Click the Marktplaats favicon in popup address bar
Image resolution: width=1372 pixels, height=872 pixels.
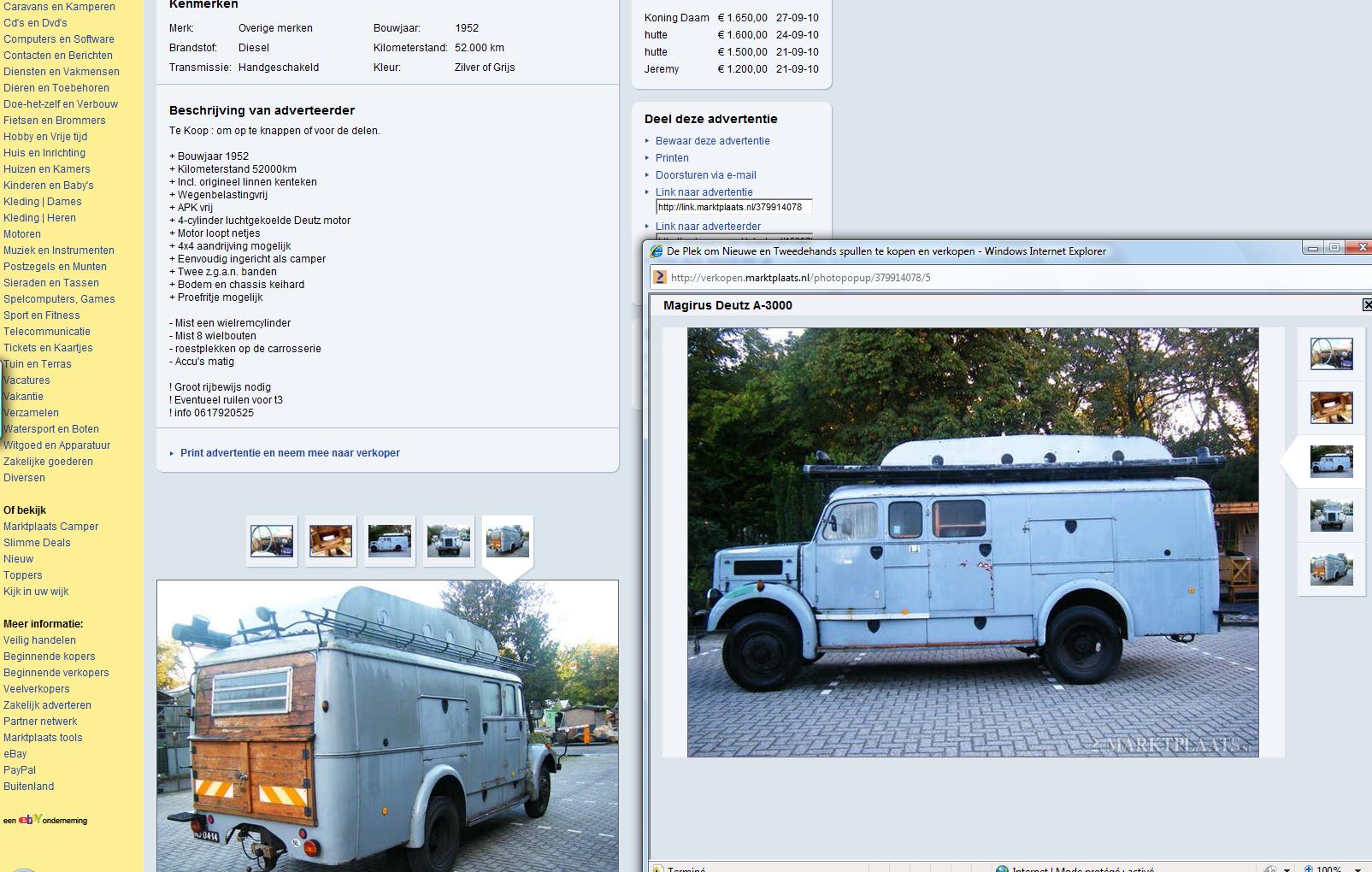[659, 277]
